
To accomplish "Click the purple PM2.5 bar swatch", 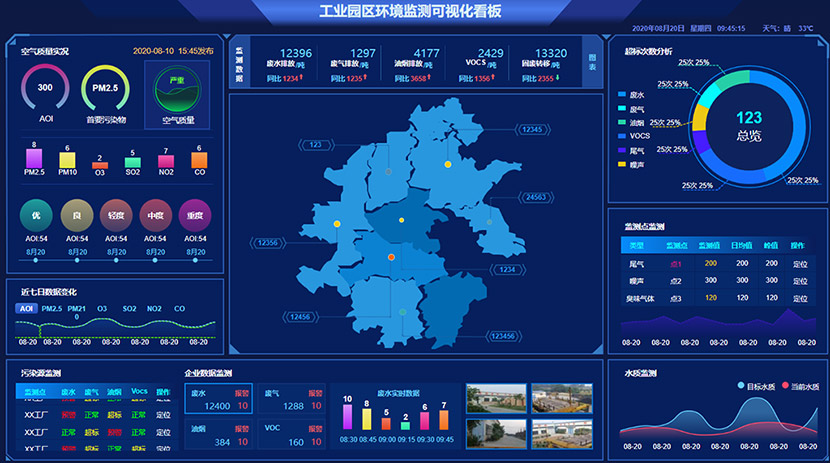I will click(34, 159).
